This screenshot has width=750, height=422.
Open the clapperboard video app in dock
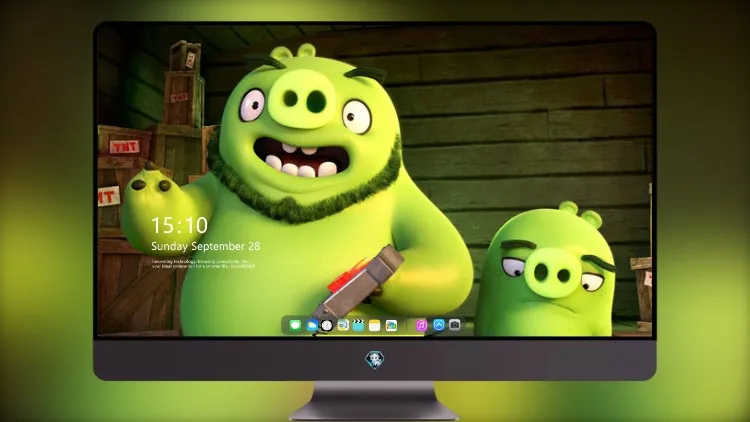pos(358,325)
